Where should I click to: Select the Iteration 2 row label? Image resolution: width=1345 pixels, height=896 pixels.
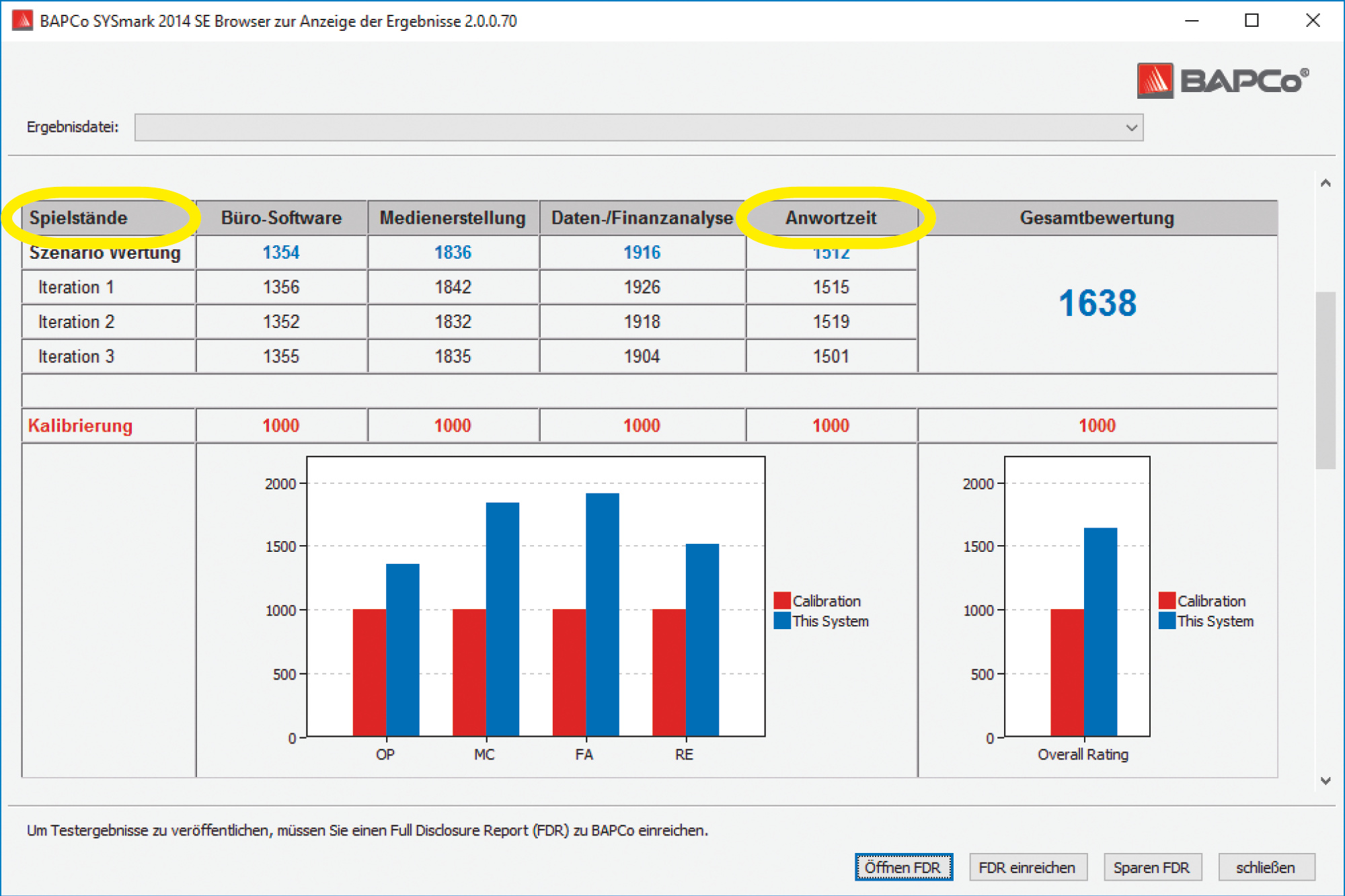[76, 321]
